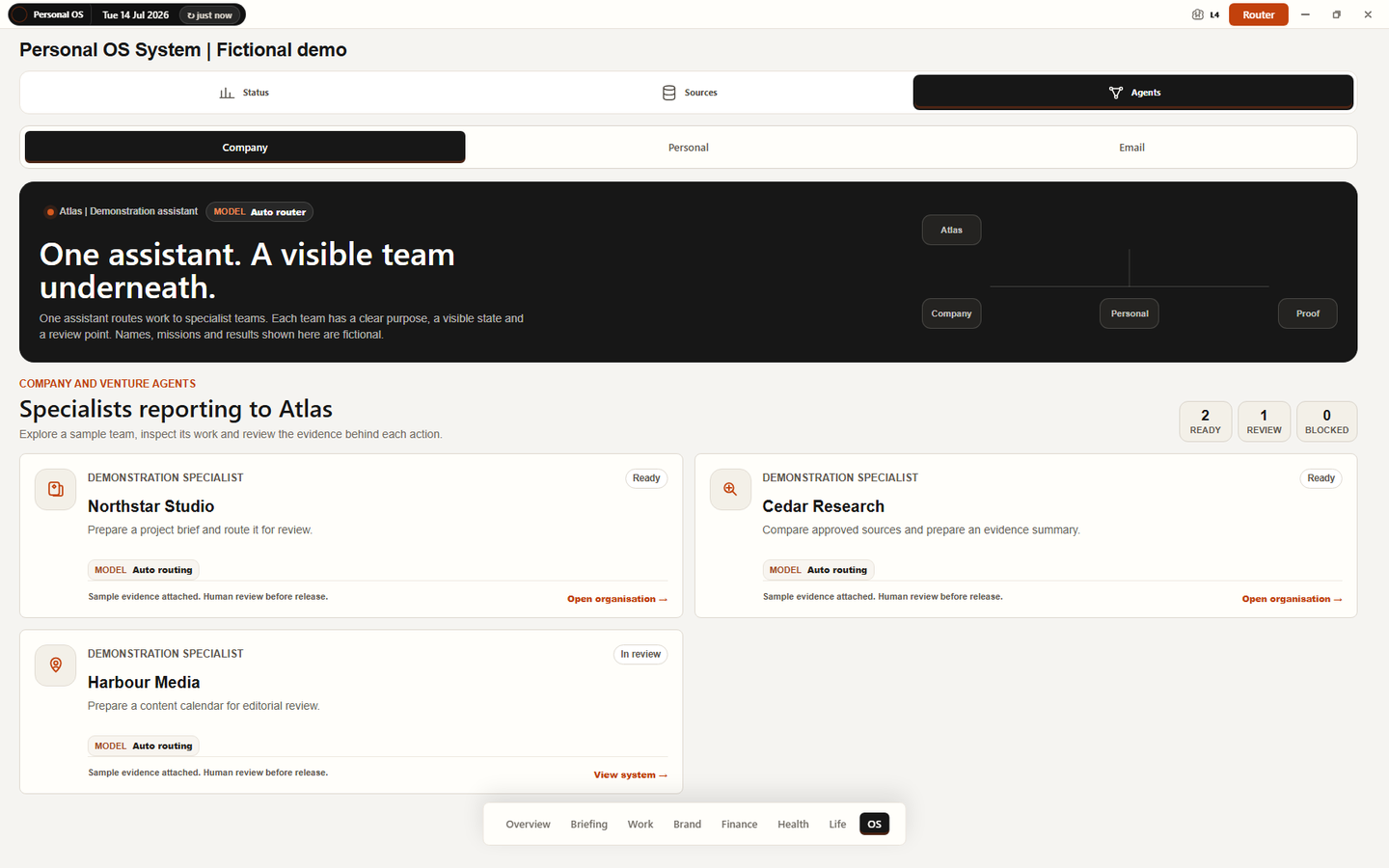Go to Overview in bottom navigation

point(528,825)
